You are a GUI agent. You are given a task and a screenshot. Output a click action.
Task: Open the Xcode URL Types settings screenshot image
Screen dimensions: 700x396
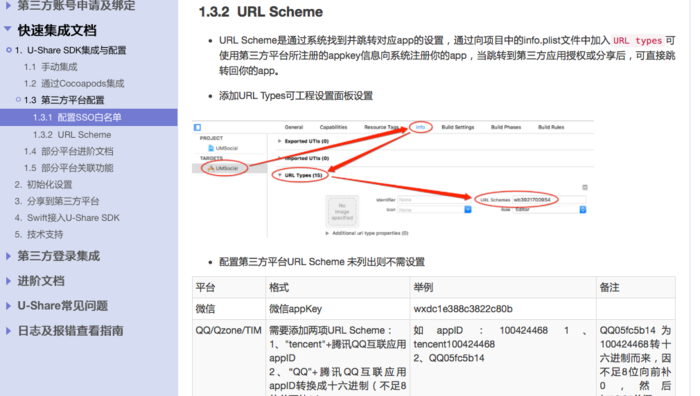click(x=393, y=179)
